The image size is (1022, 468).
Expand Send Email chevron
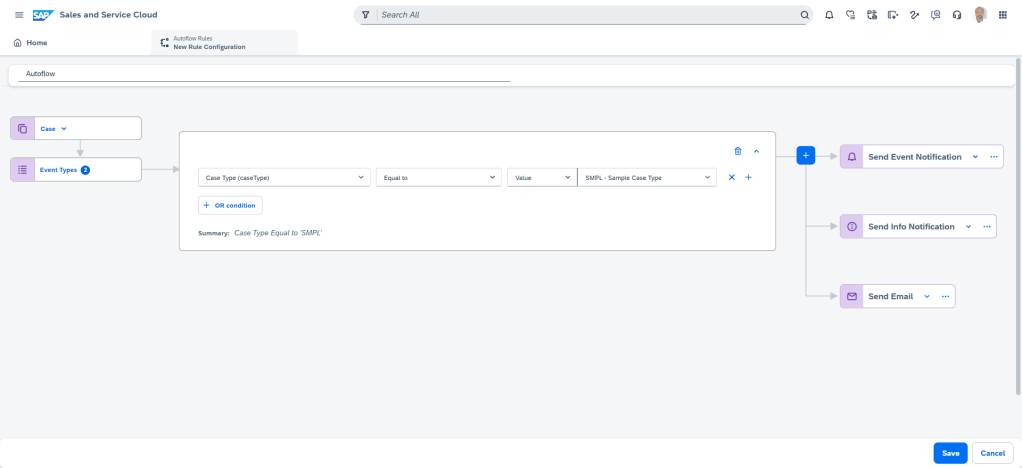point(926,296)
